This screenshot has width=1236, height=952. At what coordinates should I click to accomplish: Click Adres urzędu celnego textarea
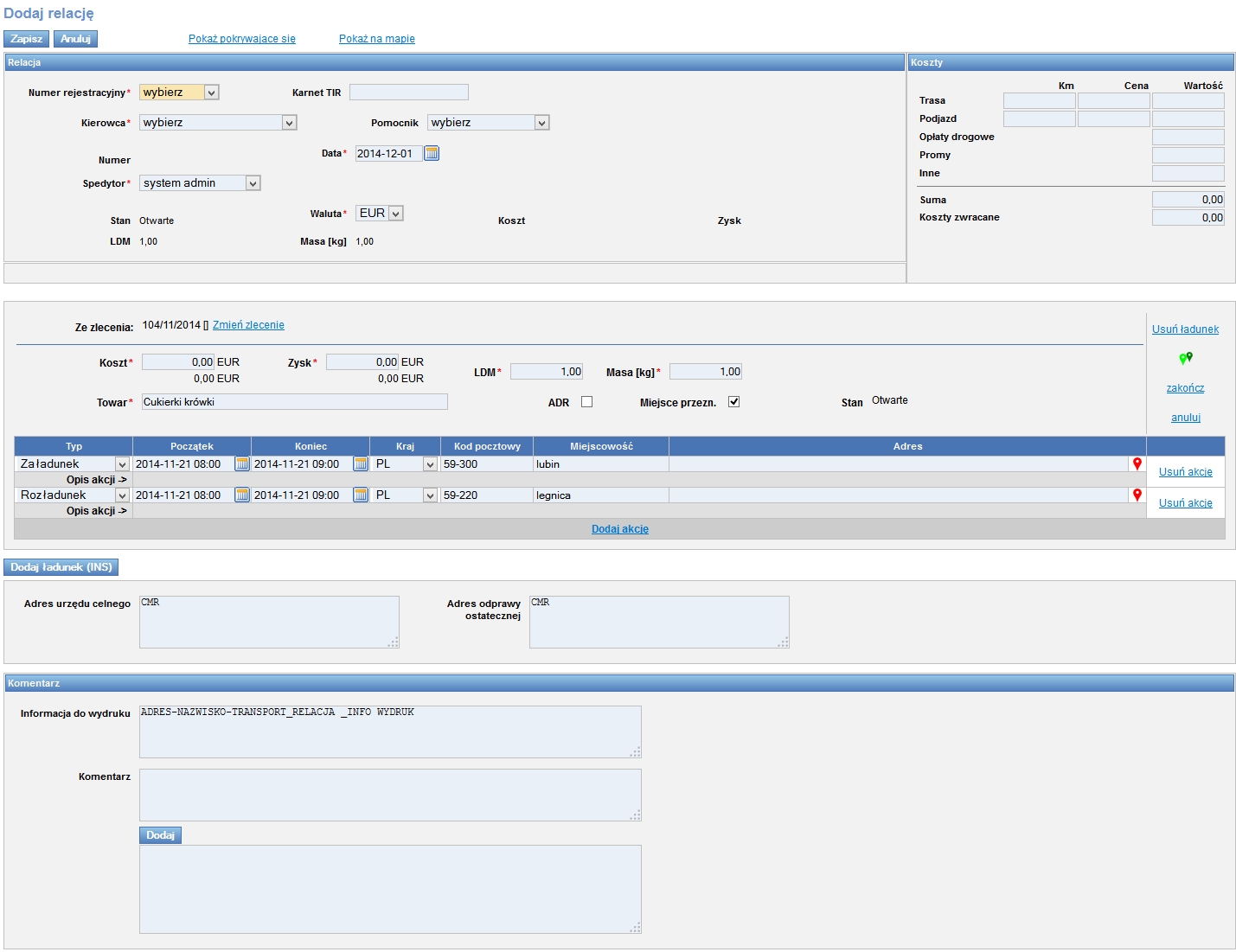pyautogui.click(x=269, y=622)
